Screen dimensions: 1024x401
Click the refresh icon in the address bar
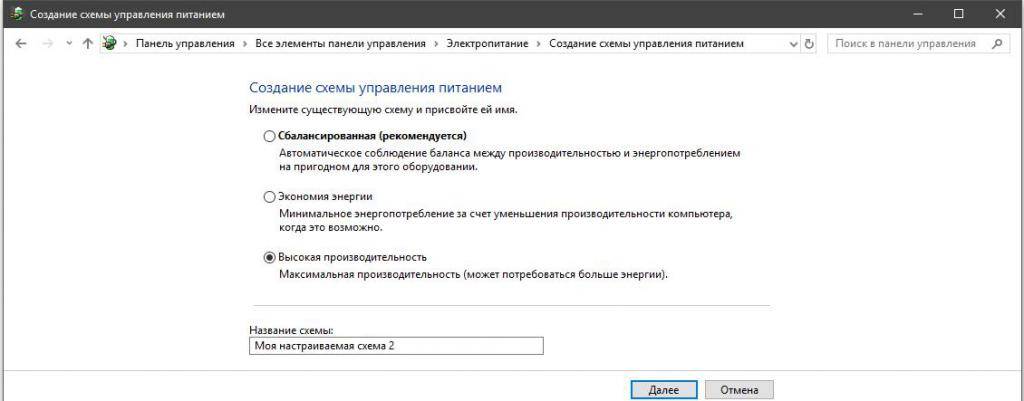[809, 44]
